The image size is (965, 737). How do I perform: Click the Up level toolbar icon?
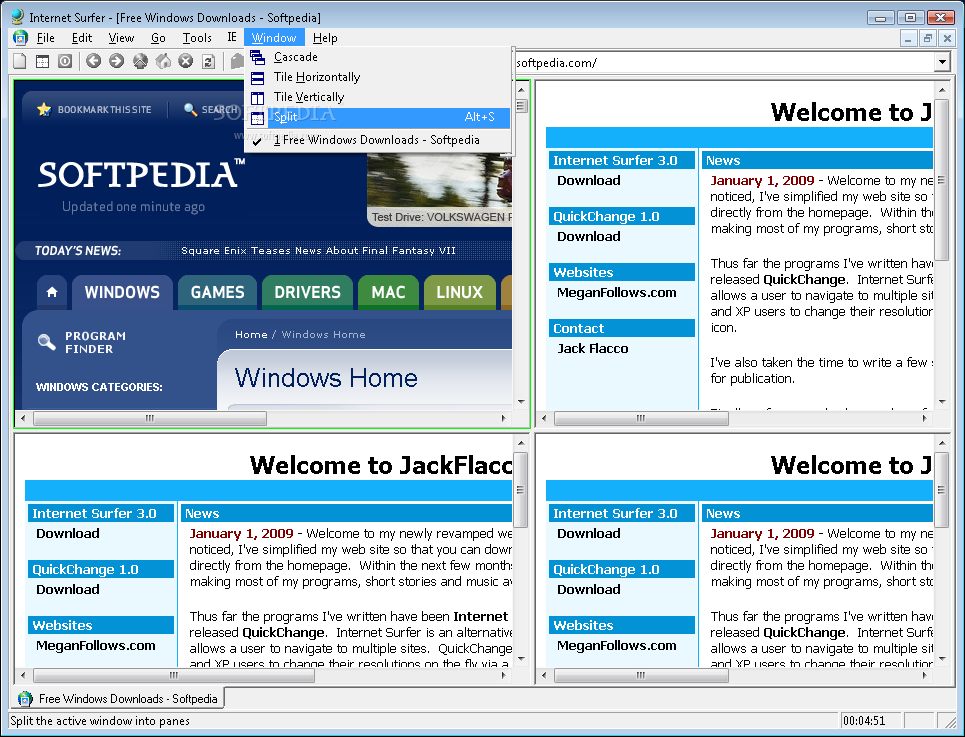[140, 61]
